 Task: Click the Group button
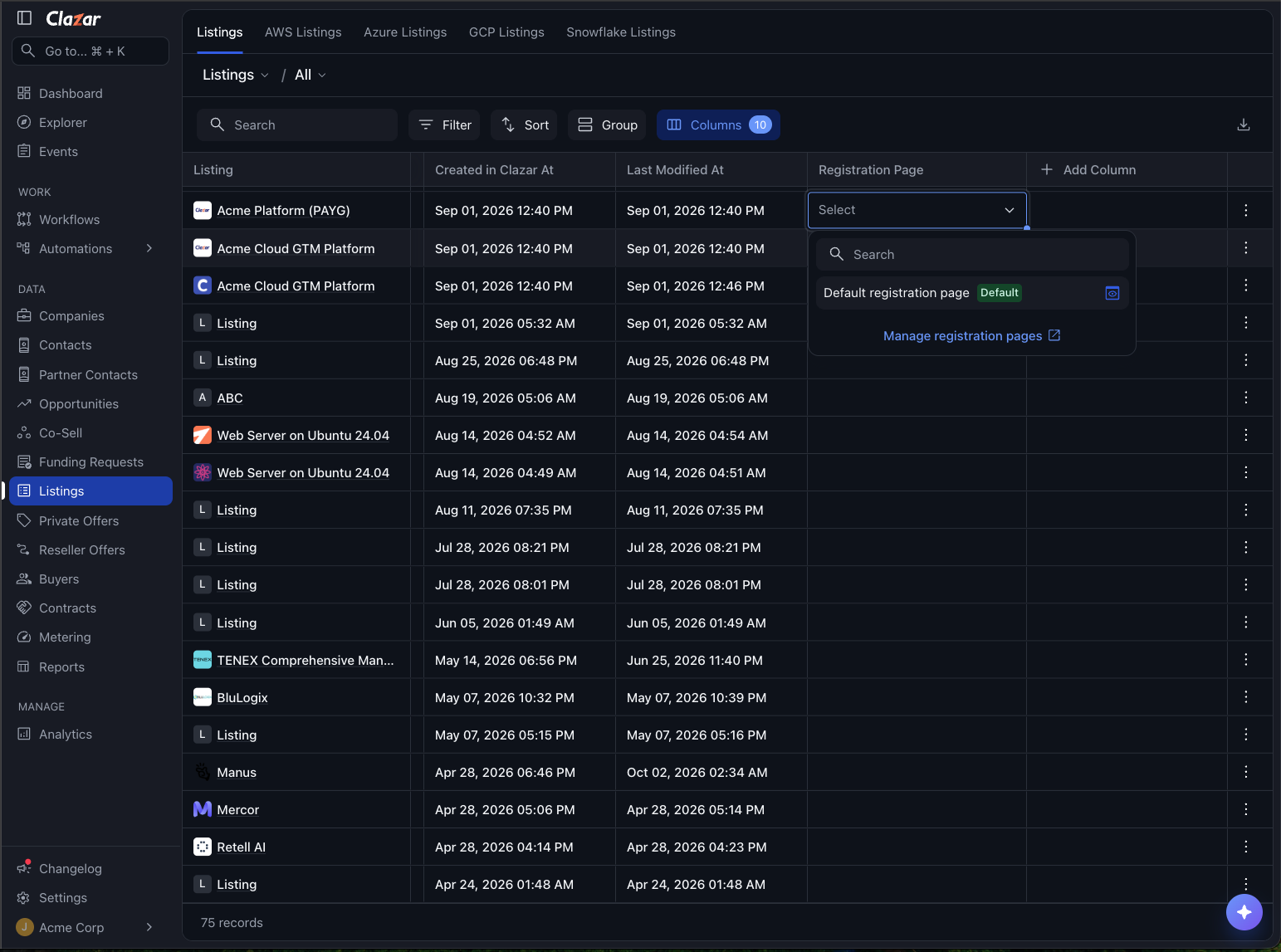607,124
